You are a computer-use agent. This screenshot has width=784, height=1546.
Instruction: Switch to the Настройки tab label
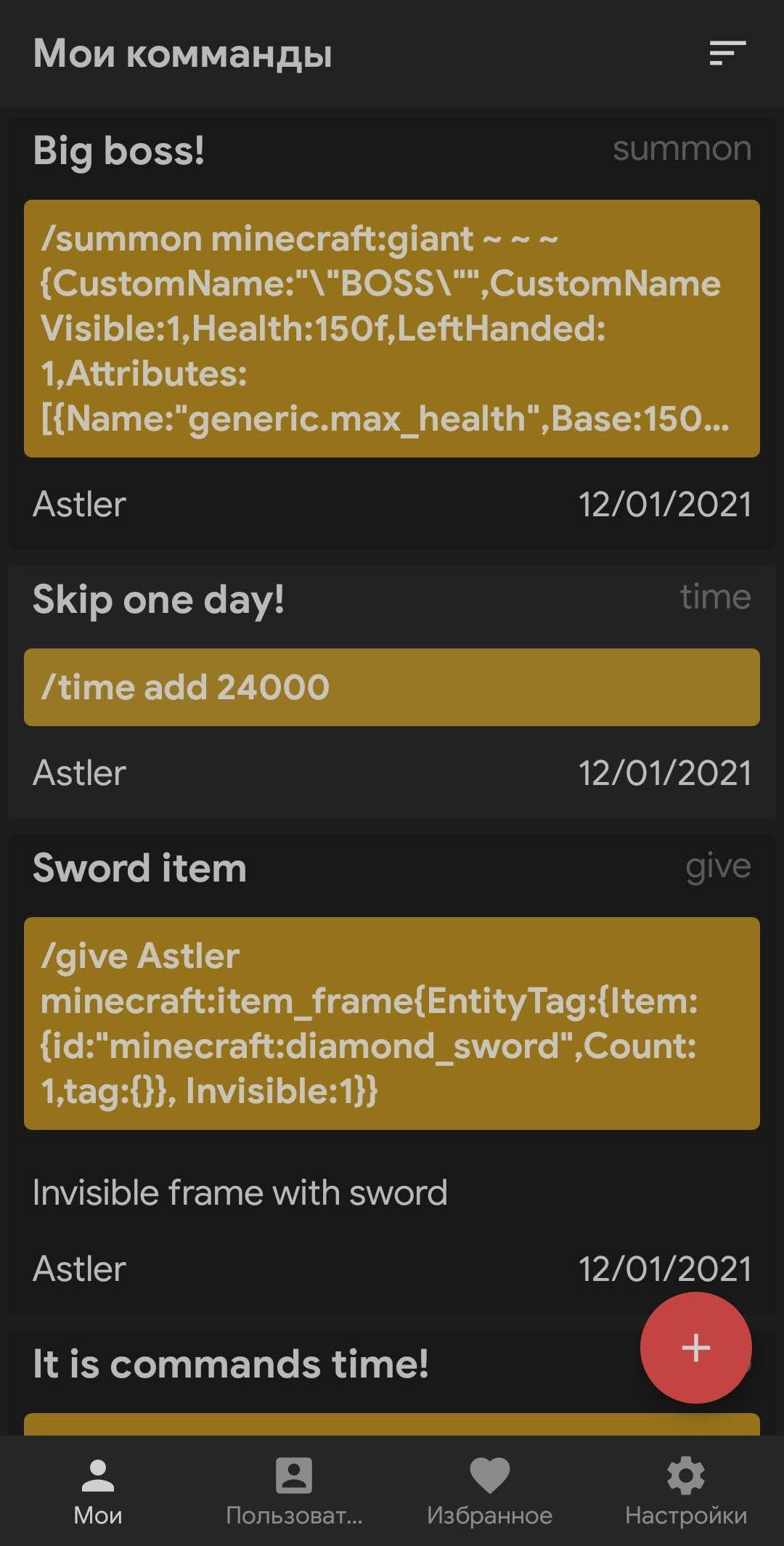686,1516
